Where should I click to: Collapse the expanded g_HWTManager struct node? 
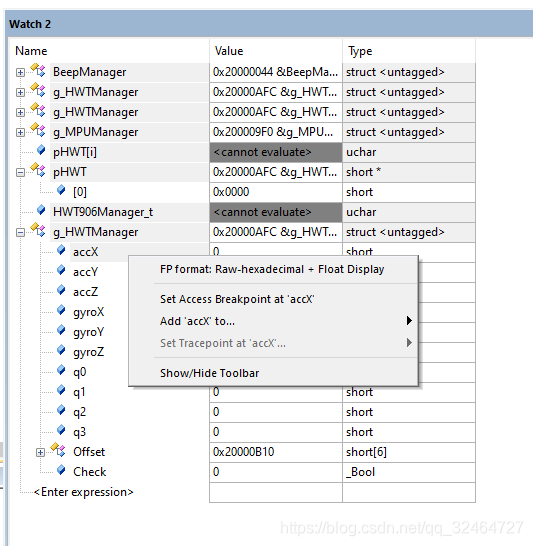[21, 232]
